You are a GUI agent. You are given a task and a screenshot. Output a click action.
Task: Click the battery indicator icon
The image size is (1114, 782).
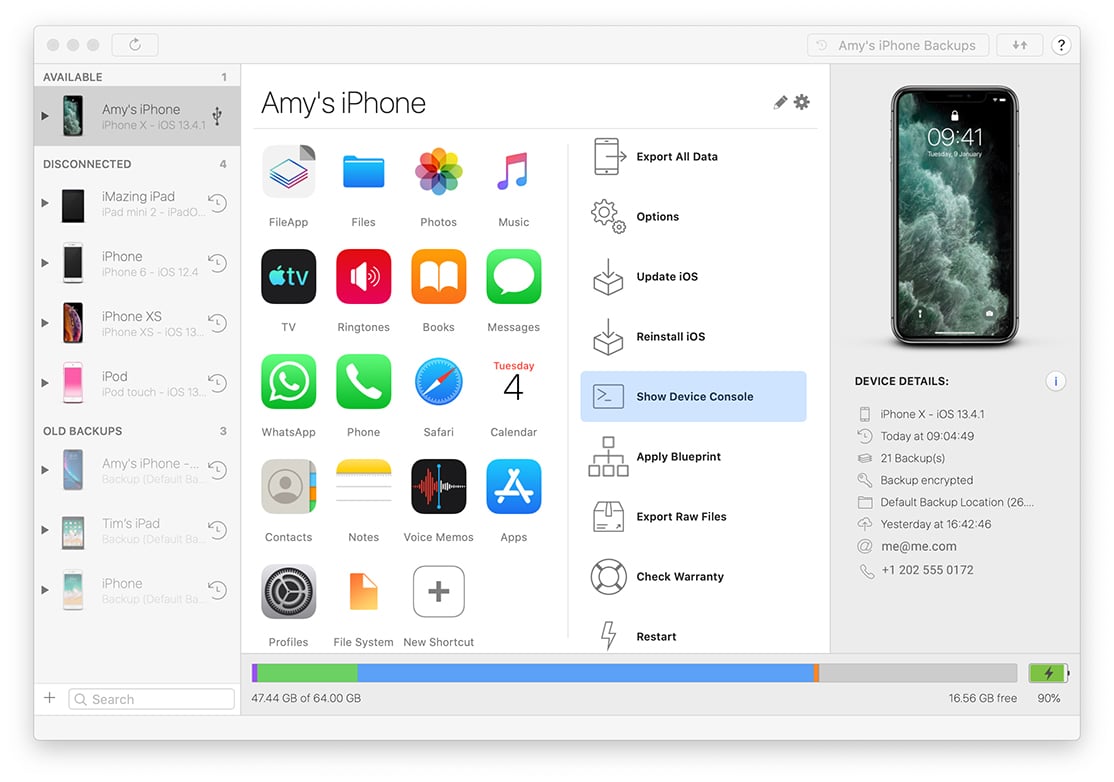click(x=1049, y=673)
